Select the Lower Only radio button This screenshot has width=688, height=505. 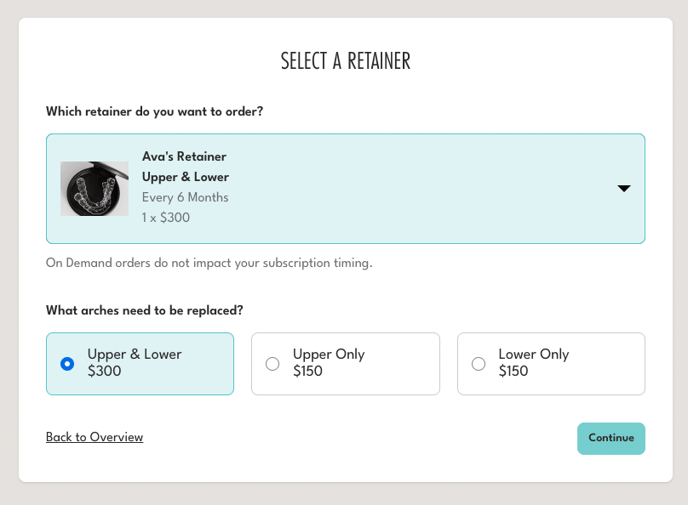tap(478, 364)
